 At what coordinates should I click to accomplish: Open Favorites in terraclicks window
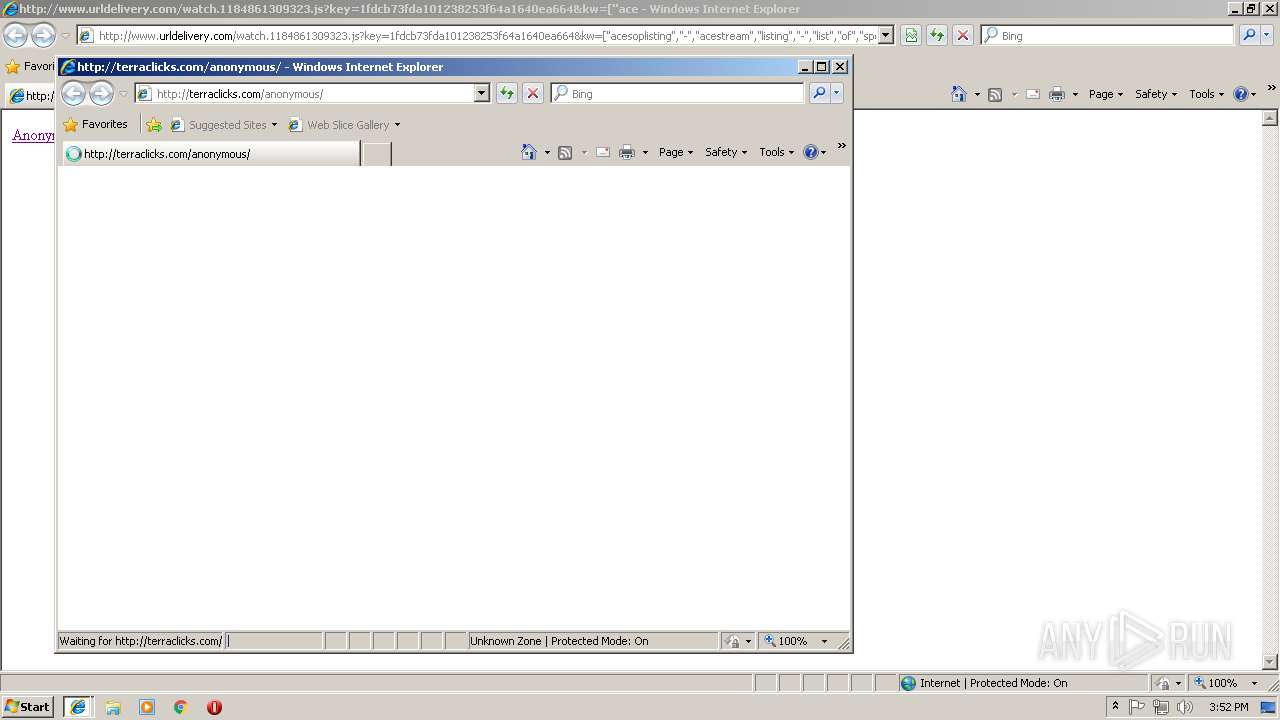click(x=96, y=124)
